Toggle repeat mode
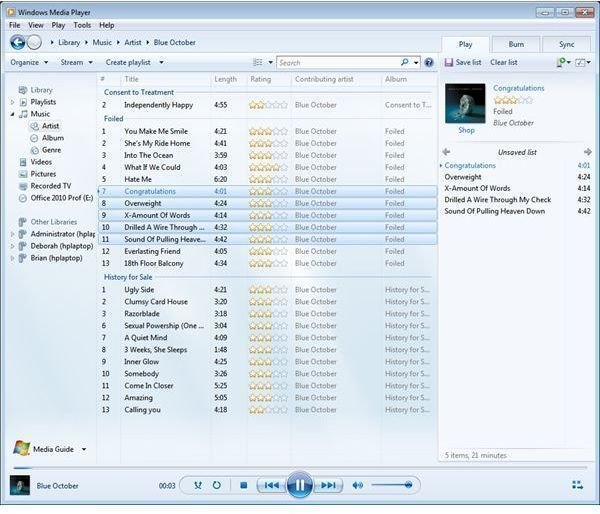Screen dimensions: 600x514 (217, 485)
